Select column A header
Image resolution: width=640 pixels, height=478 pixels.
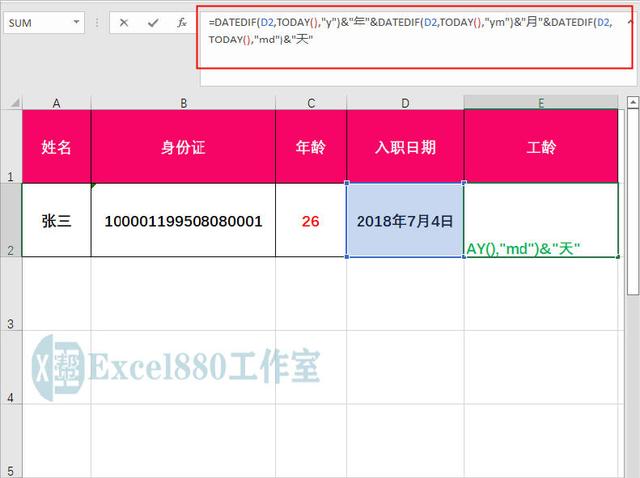point(56,103)
